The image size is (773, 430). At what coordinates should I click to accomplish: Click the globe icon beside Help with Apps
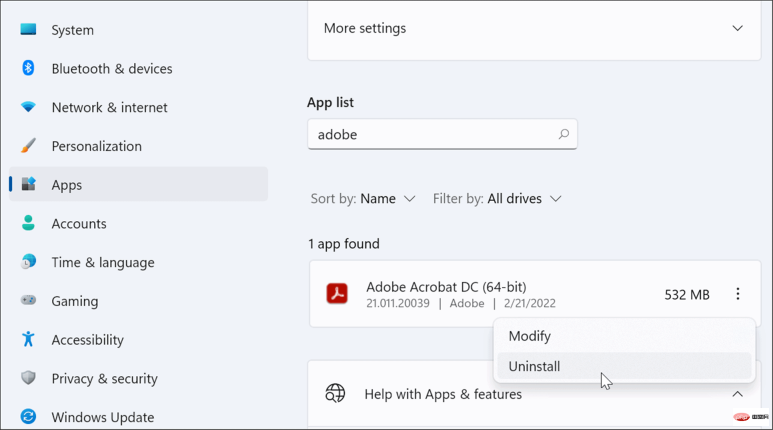335,394
